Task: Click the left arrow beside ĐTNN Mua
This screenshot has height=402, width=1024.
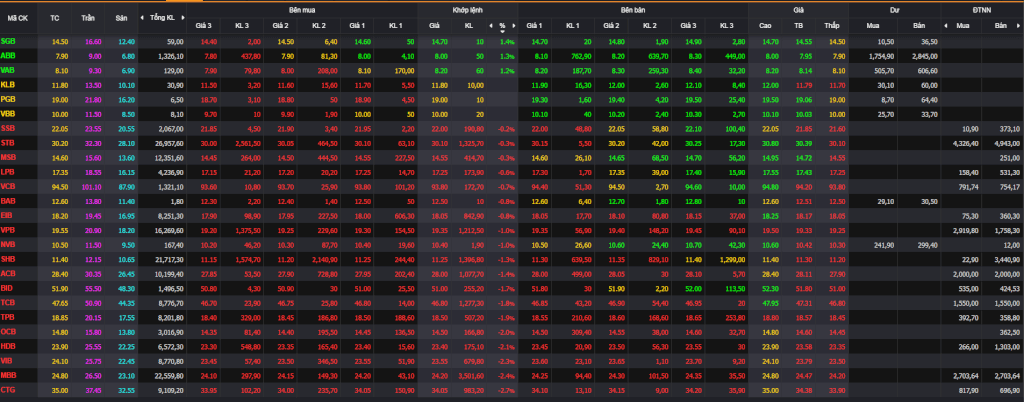Action: (x=946, y=26)
